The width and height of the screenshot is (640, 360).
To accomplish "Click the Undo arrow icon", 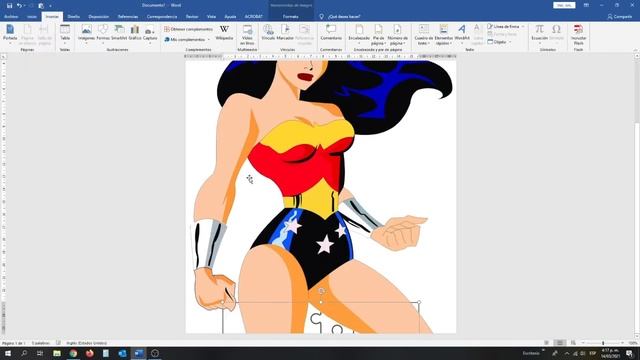I will point(19,6).
